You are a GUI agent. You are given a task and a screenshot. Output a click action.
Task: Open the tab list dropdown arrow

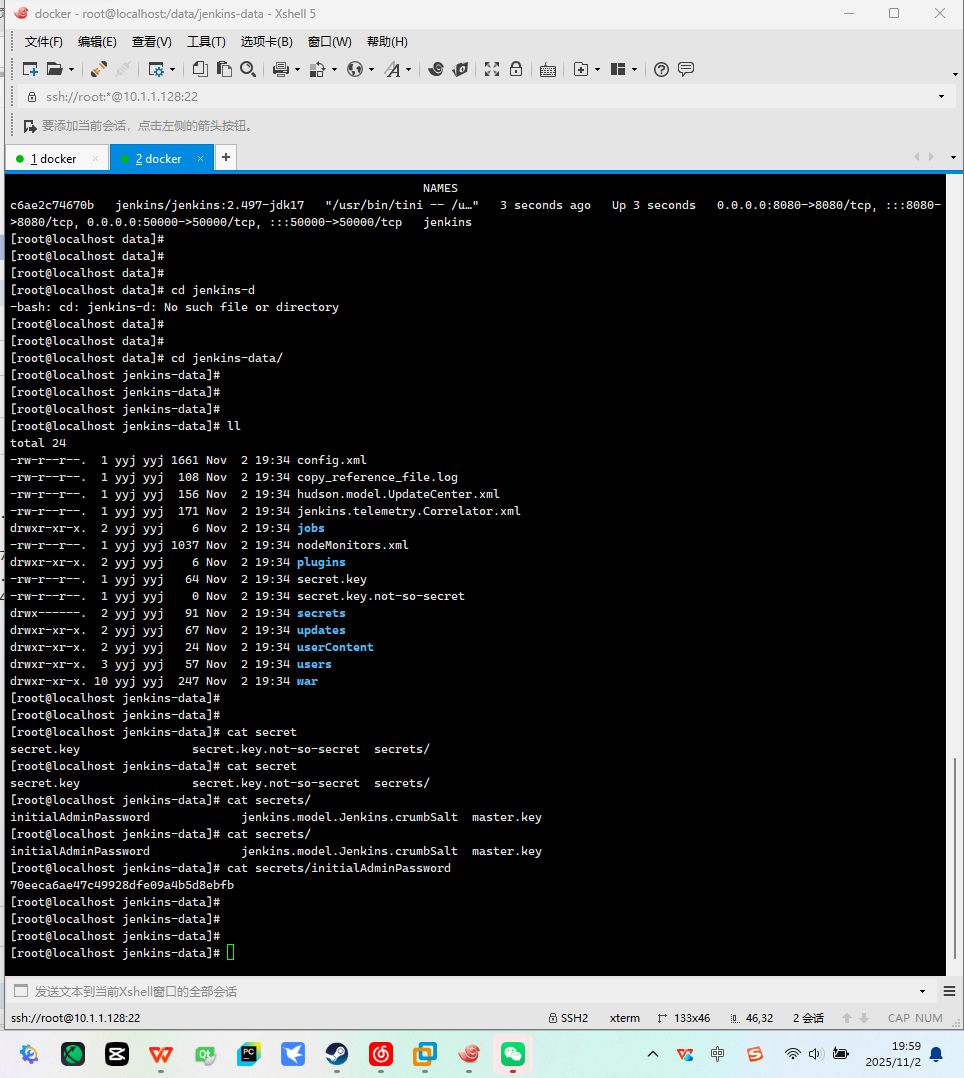tap(953, 157)
